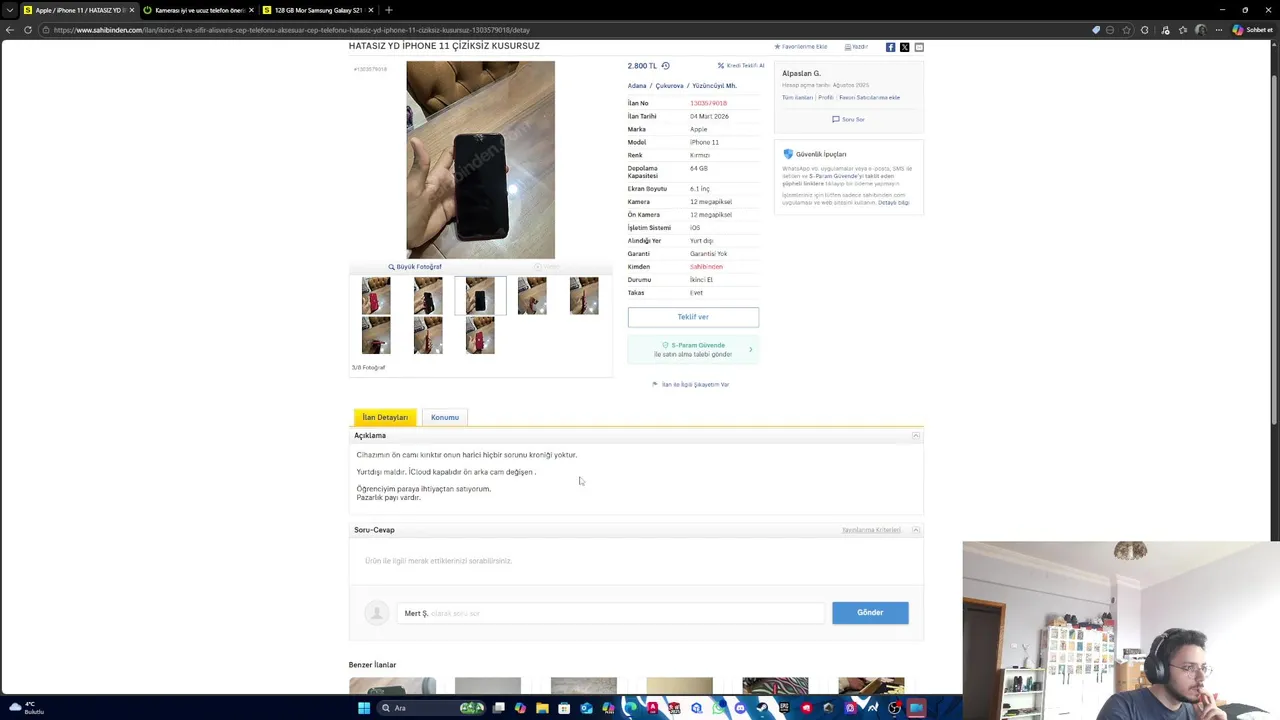Open Outlook from taskbar
This screenshot has height=720, width=1280.
click(586, 708)
